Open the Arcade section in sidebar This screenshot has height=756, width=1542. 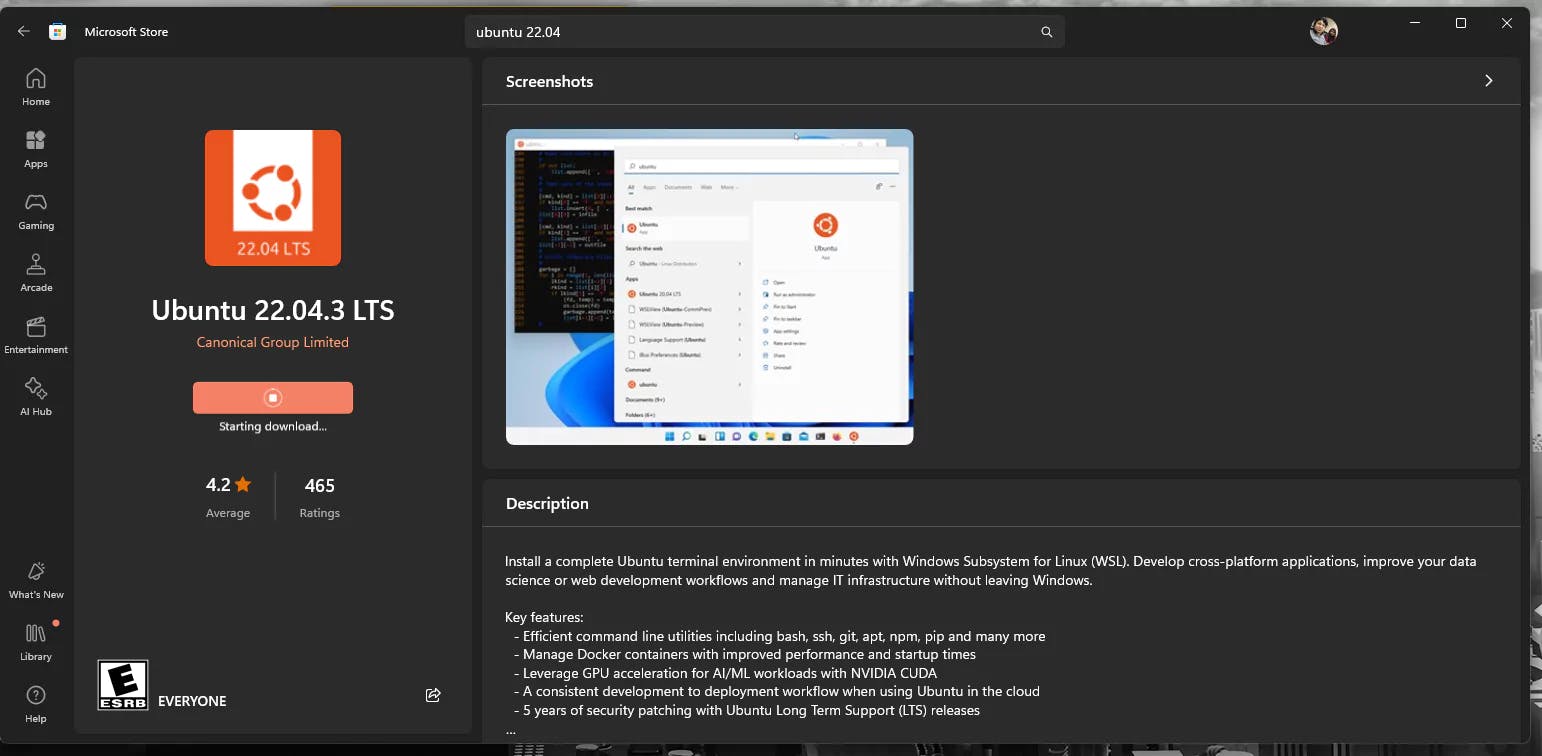tap(36, 273)
